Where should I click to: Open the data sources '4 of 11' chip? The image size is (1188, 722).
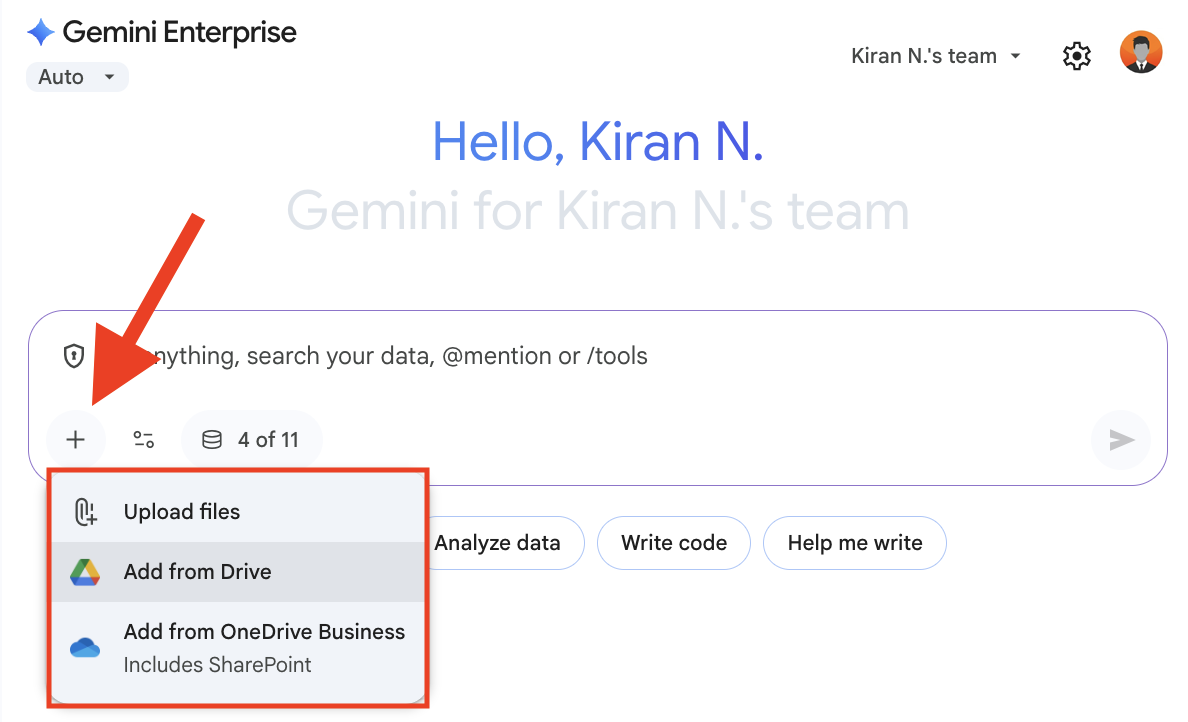(252, 439)
